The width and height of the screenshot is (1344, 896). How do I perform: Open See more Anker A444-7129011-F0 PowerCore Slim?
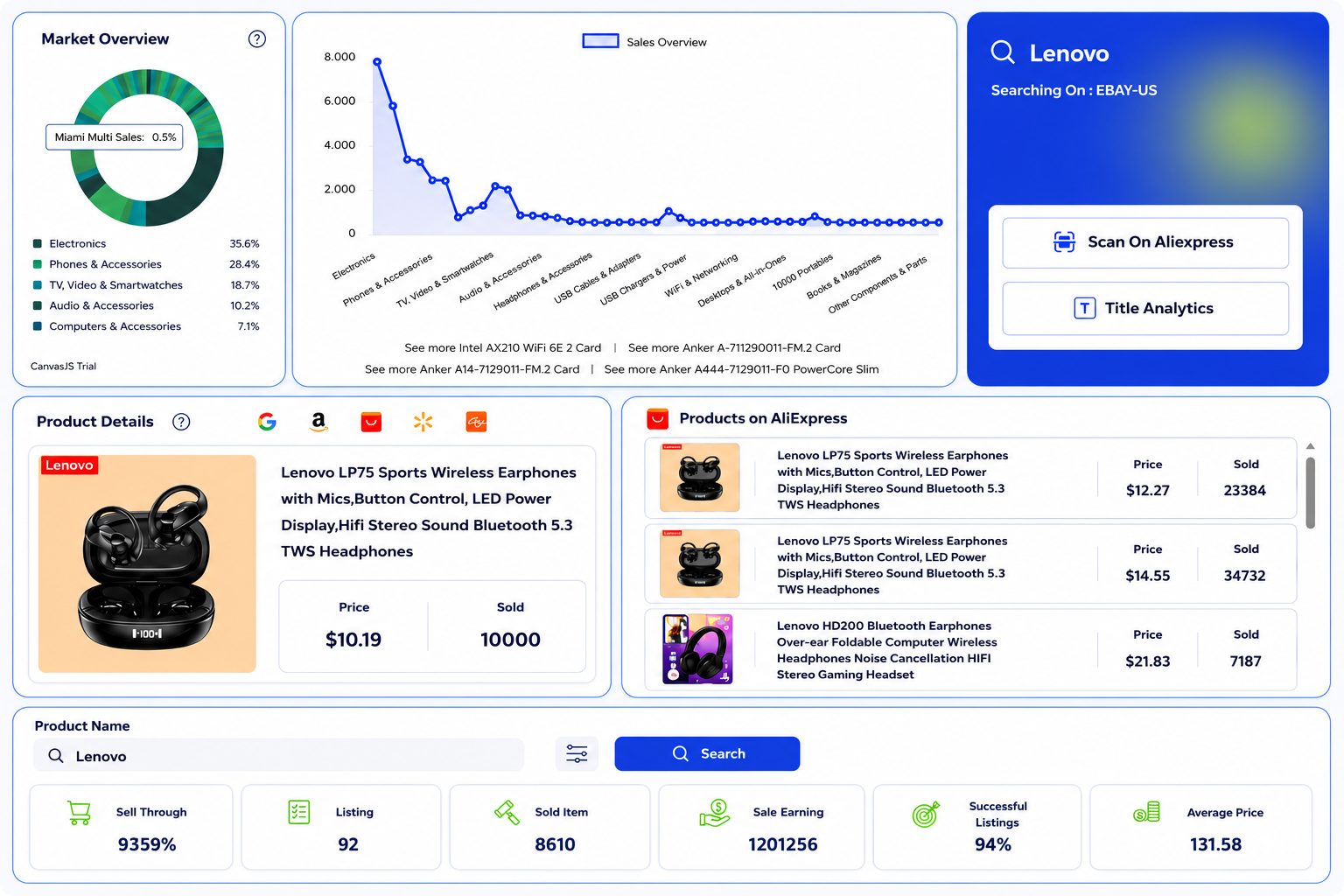[x=741, y=369]
